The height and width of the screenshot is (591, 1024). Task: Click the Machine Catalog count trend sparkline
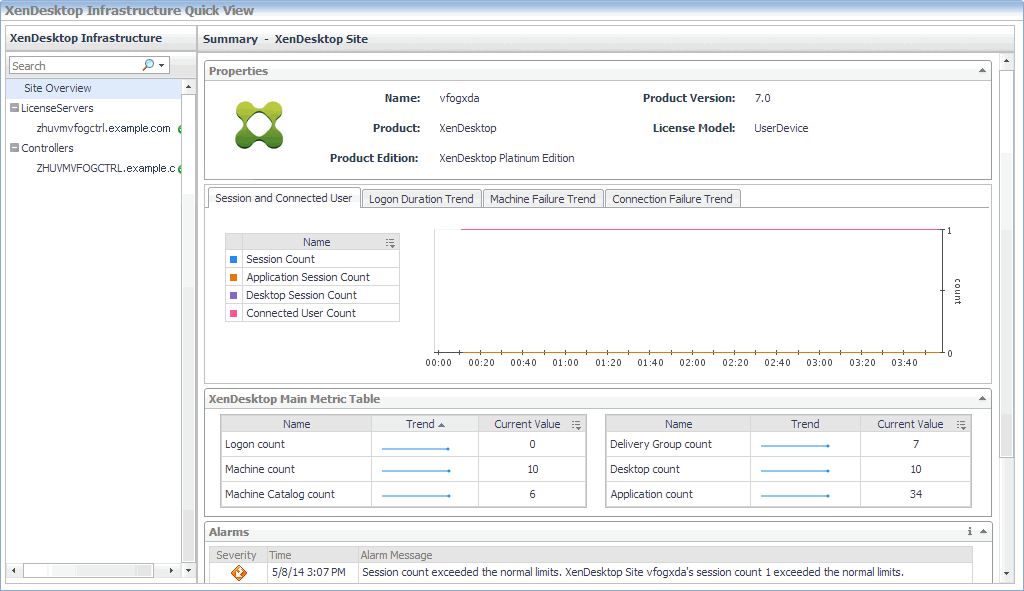[415, 496]
